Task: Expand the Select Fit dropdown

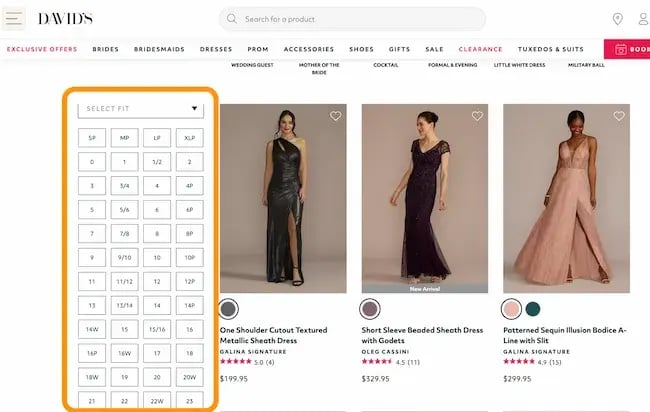Action: click(x=141, y=108)
